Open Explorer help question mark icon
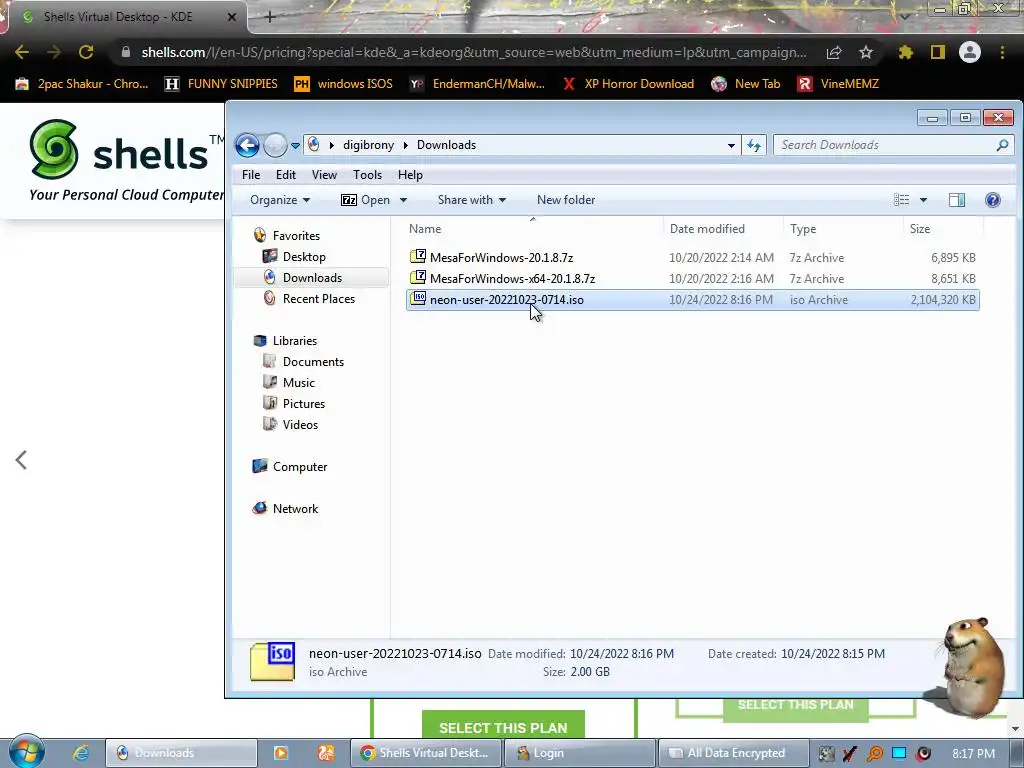The image size is (1024, 768). pos(993,200)
